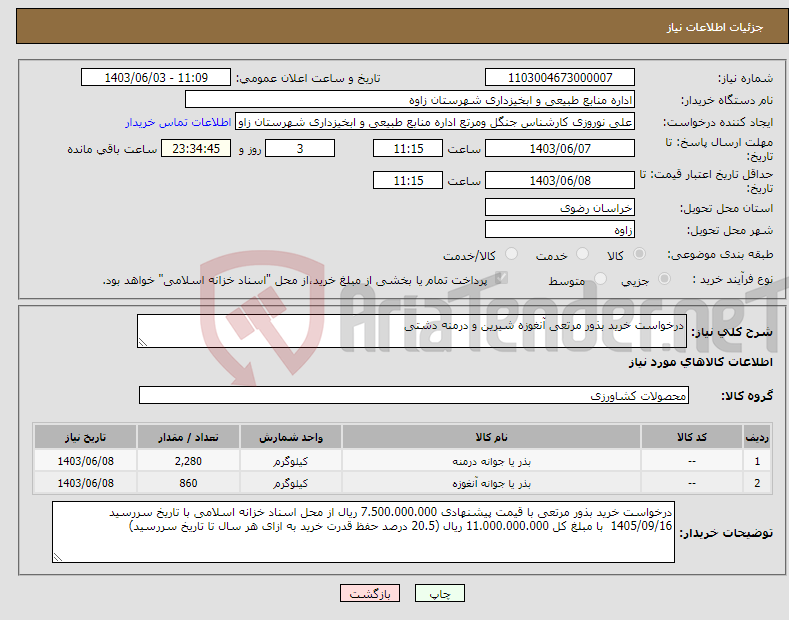Click the description textarea resize handle
The image size is (789, 620).
click(x=143, y=343)
